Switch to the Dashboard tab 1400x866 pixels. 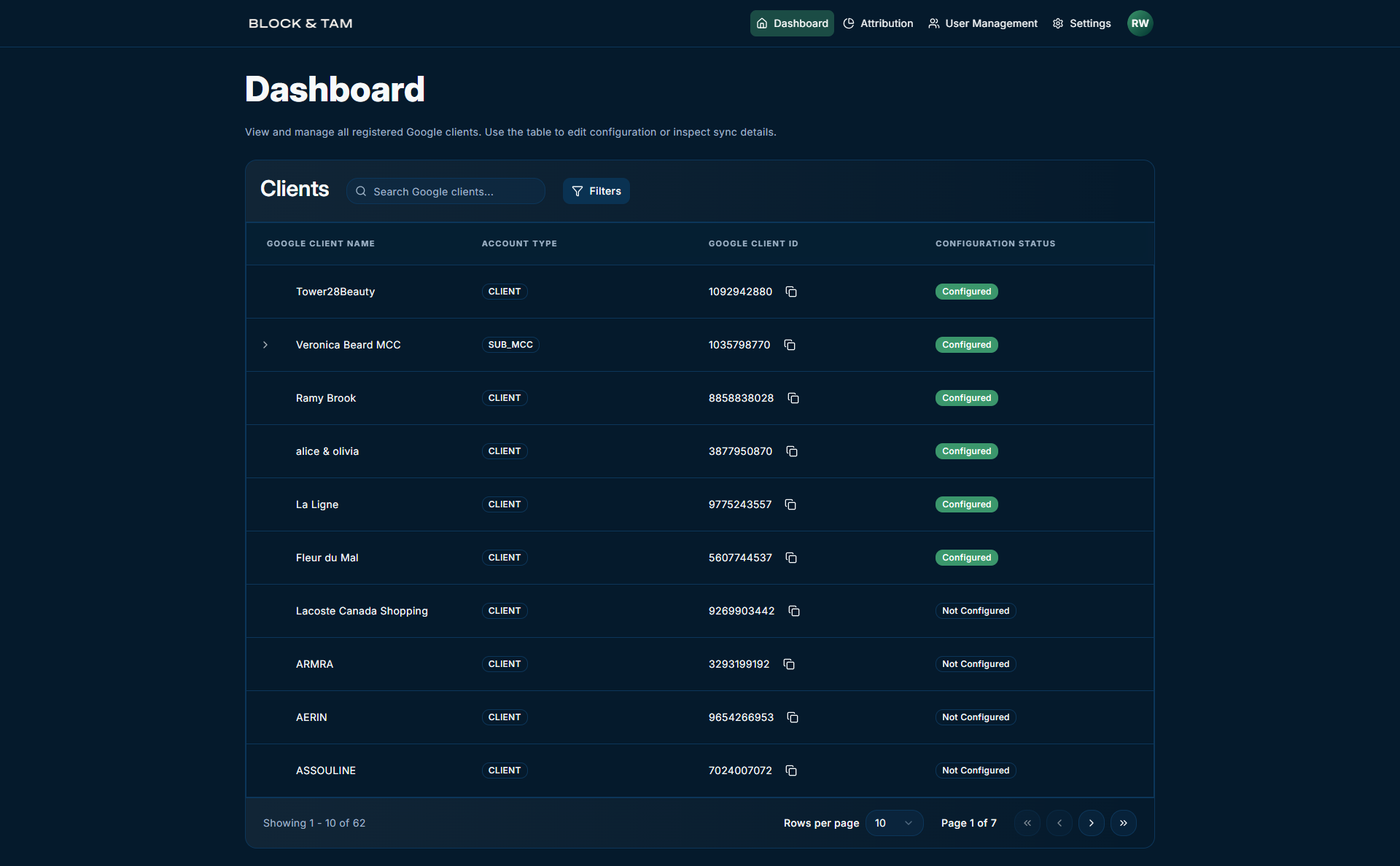792,23
